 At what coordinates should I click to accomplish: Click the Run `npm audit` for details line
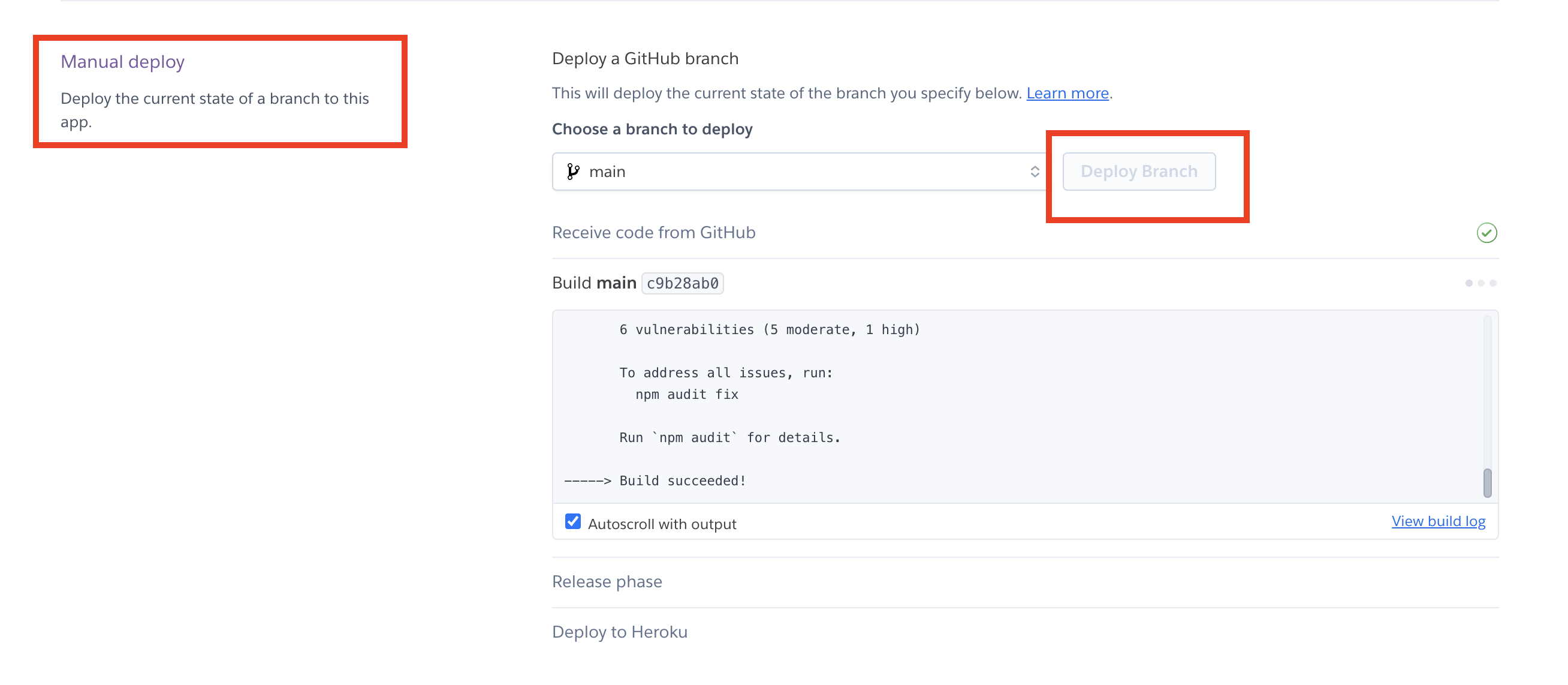[730, 437]
